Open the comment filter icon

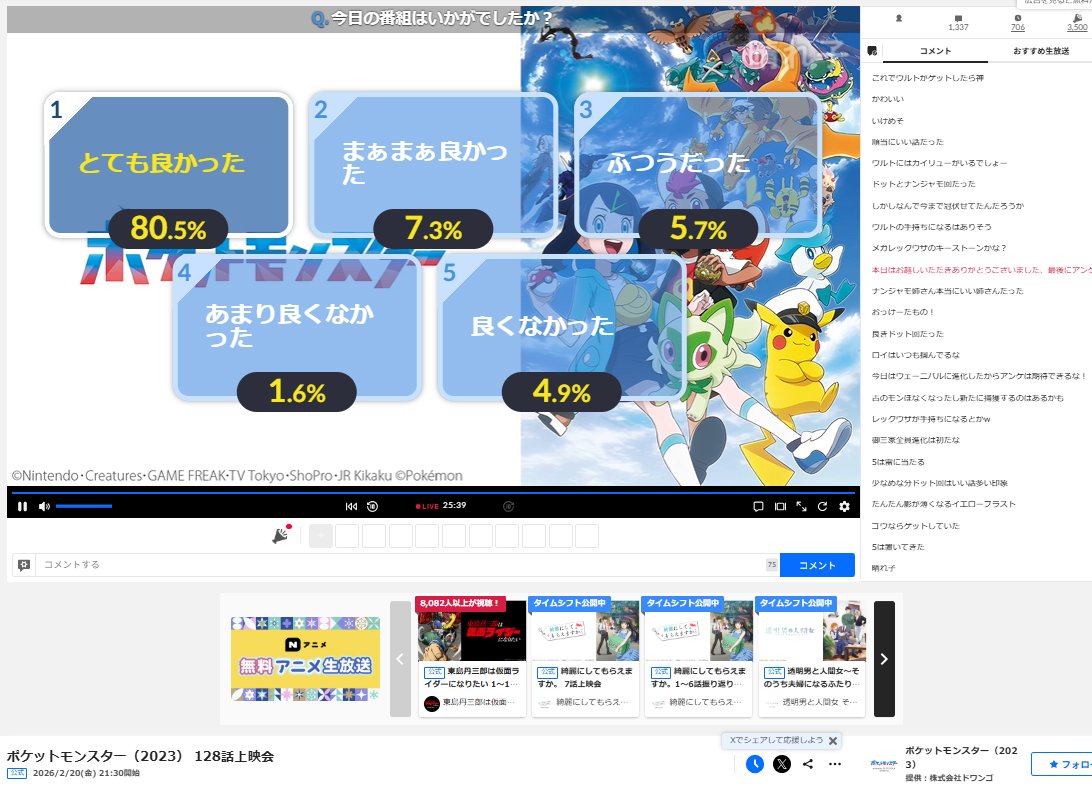coord(872,51)
